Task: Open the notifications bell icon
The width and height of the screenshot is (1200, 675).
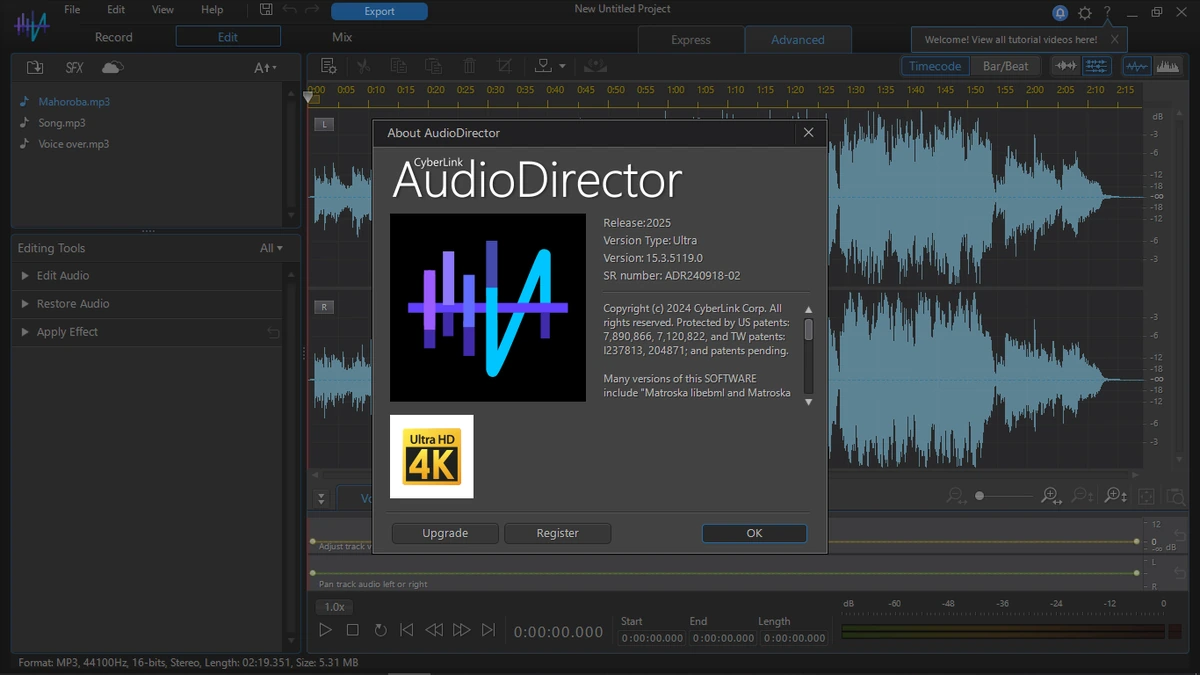Action: [1060, 13]
